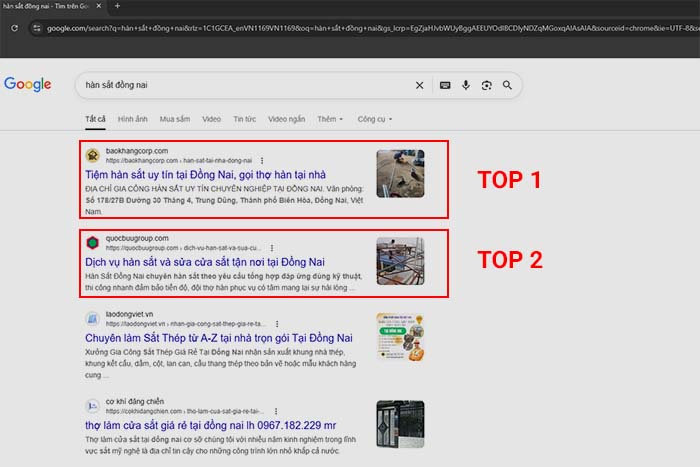Click the baokhangcorp.com site name
Screen dimensions: 700x467
point(137,151)
